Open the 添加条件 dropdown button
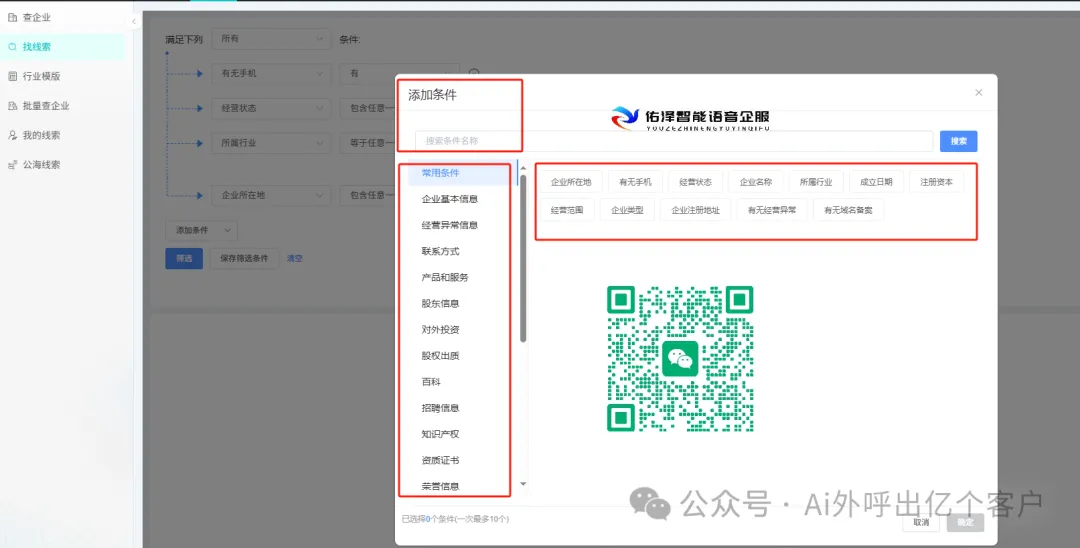This screenshot has height=548, width=1080. coord(201,230)
